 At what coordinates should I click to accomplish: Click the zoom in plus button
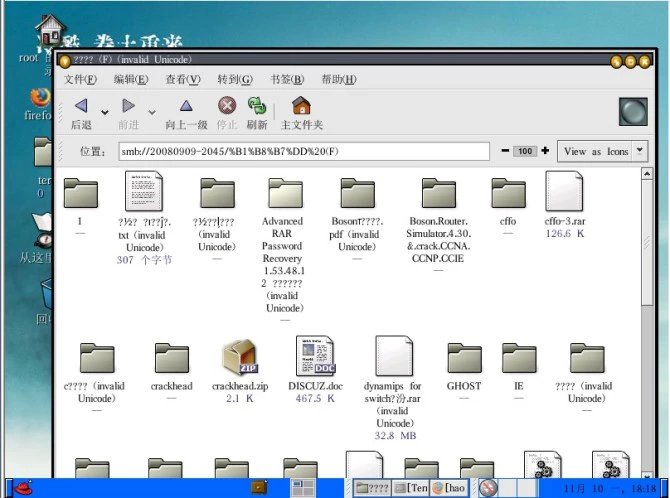[x=545, y=151]
